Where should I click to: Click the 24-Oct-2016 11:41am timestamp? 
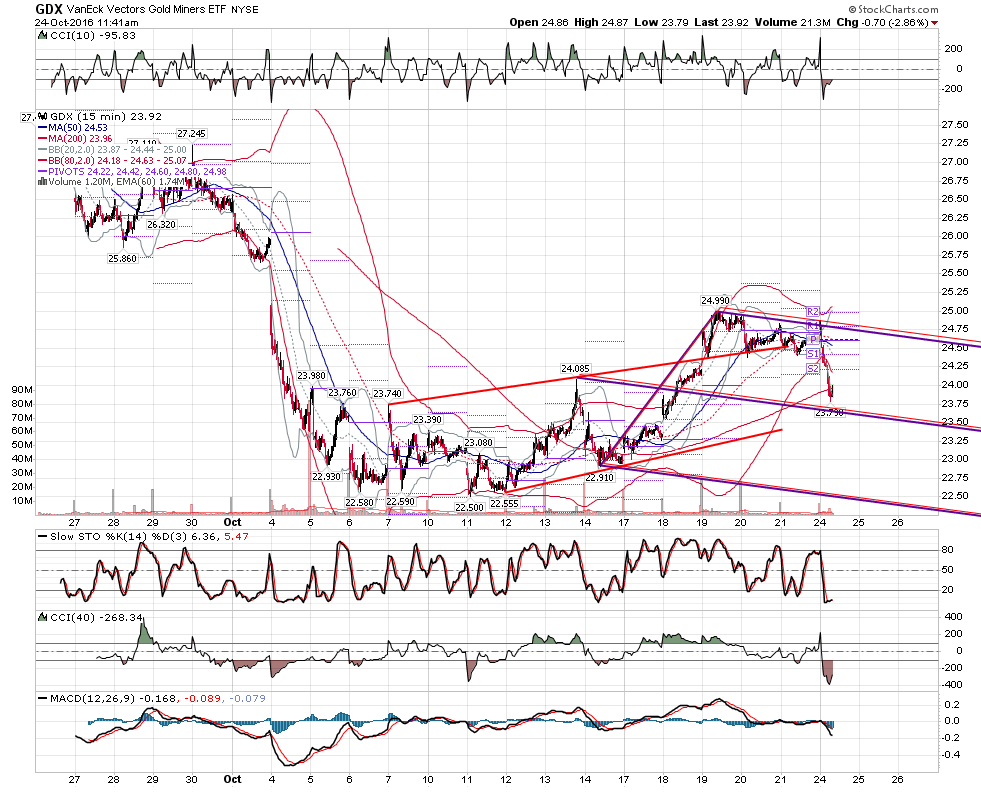86,23
